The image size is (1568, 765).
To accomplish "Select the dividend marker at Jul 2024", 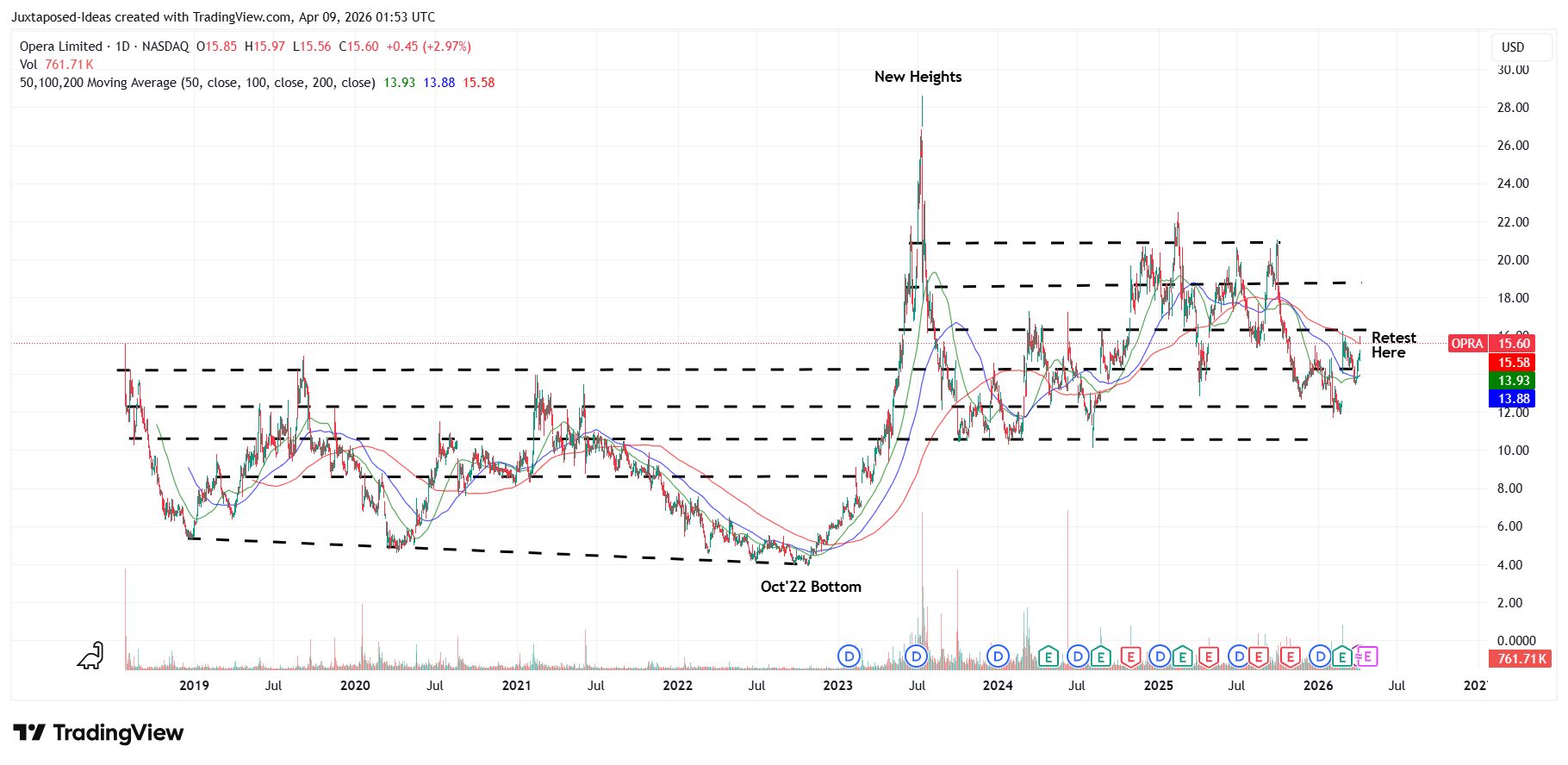I will 1077,656.
